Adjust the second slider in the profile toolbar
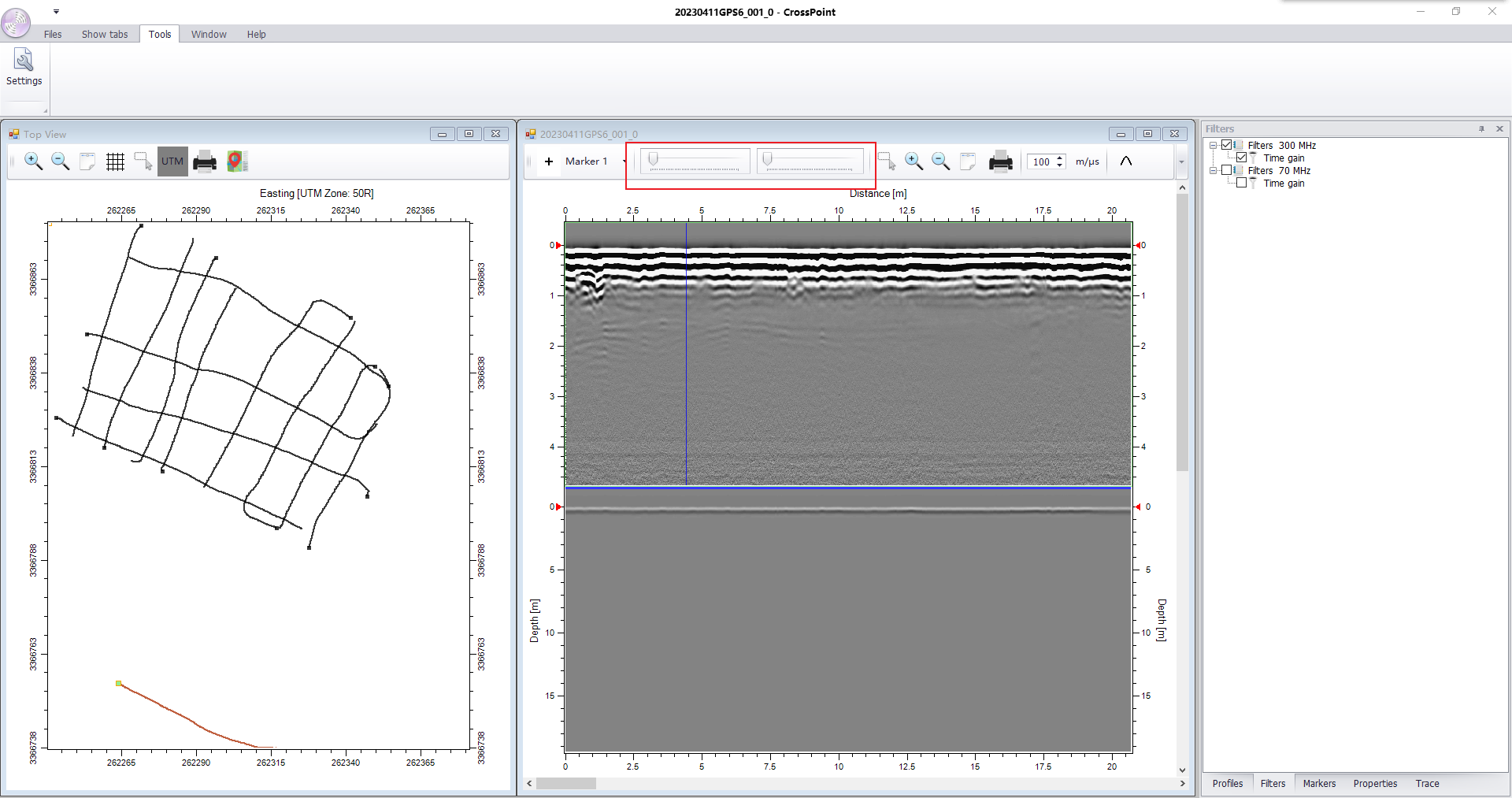Viewport: 1512px width, 798px height. coord(810,161)
